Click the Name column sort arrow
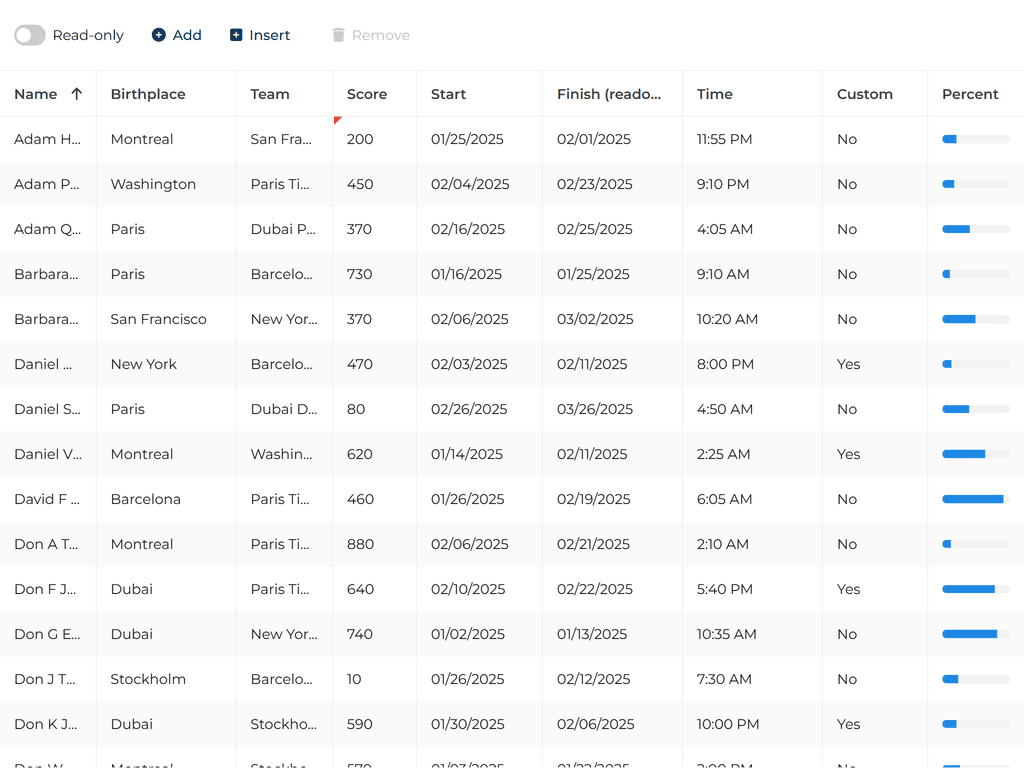This screenshot has width=1024, height=768. [77, 94]
